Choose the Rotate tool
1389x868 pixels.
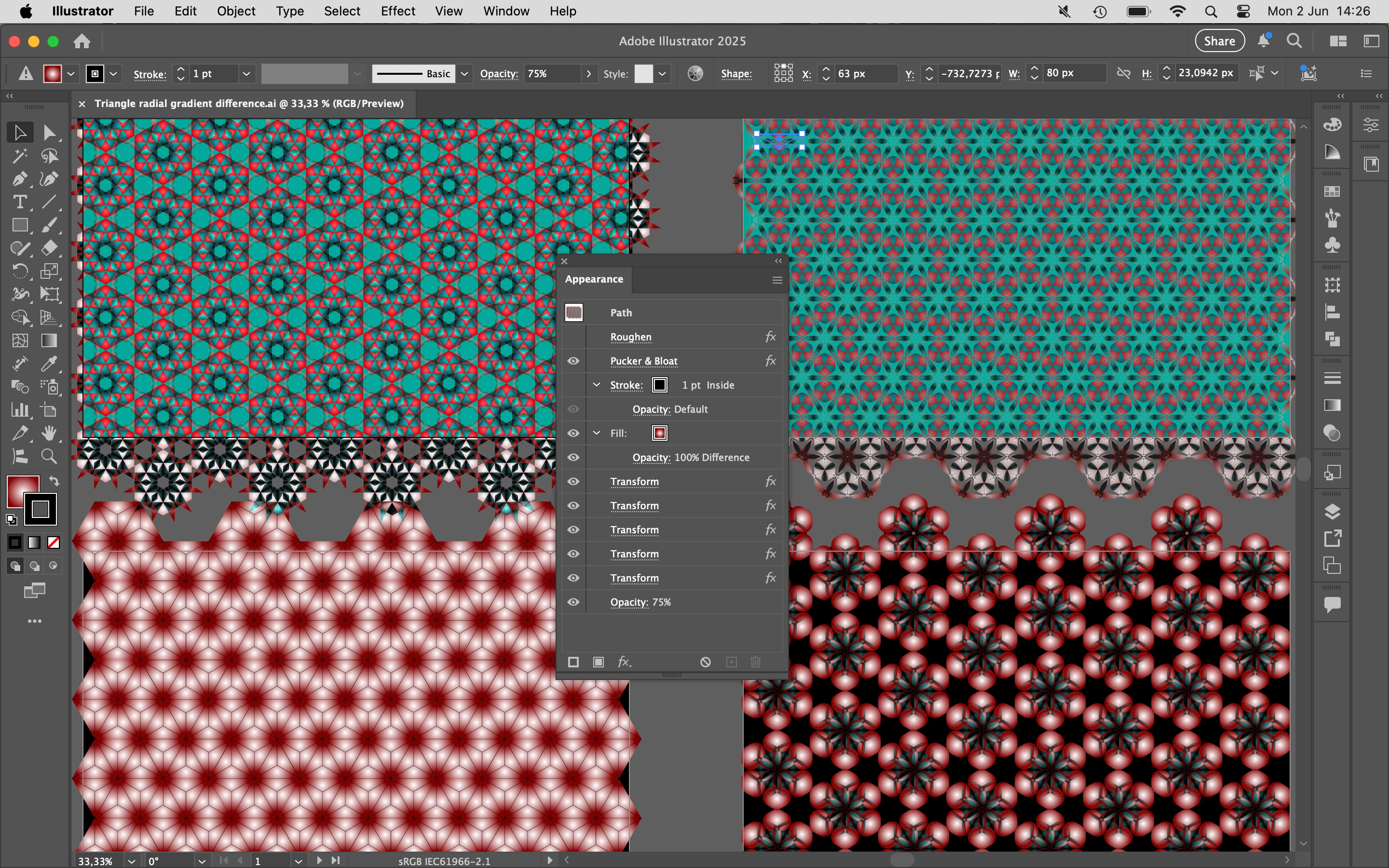tap(19, 271)
